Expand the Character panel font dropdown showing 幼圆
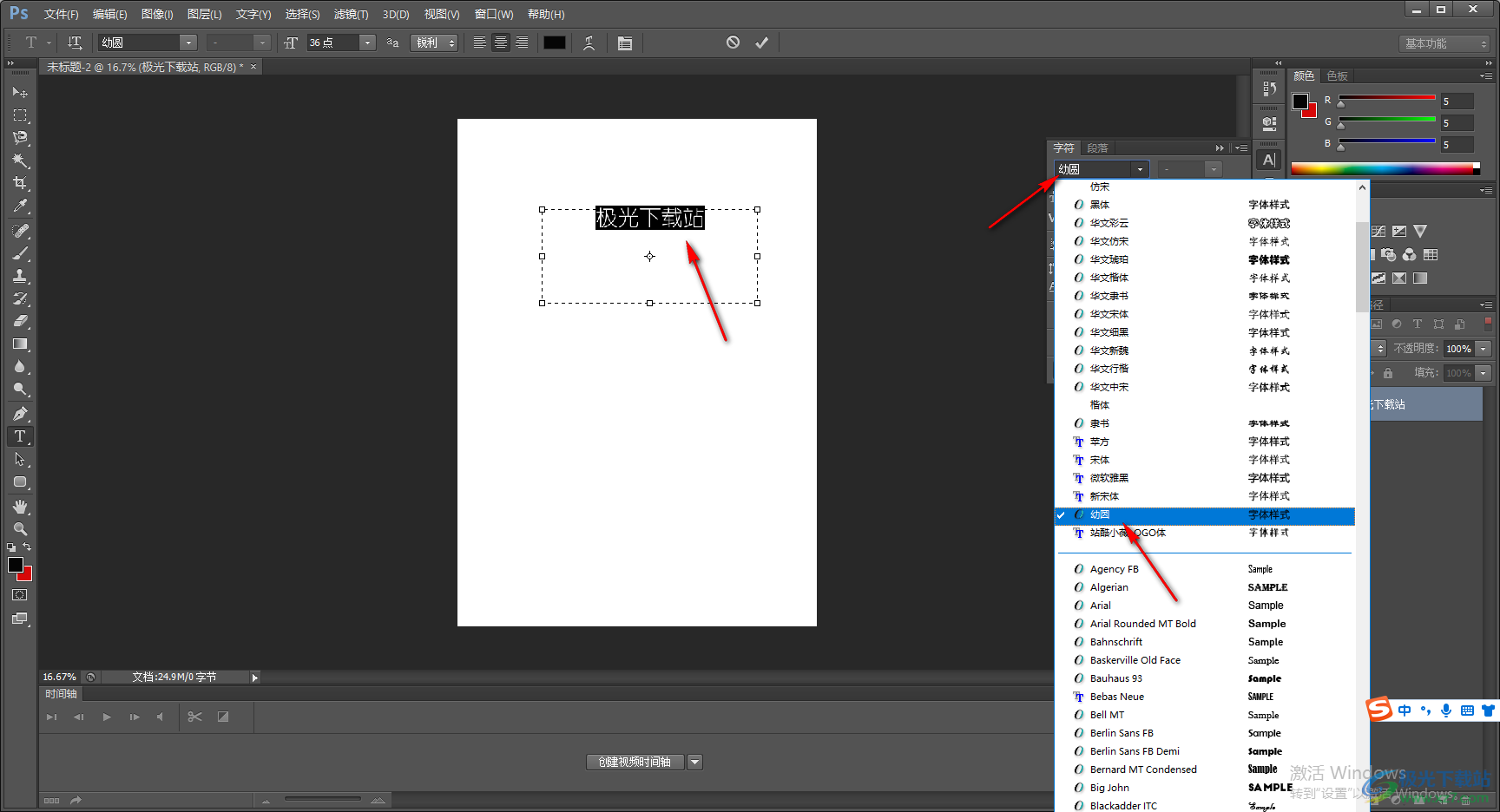Viewport: 1500px width, 812px height. pos(1140,169)
